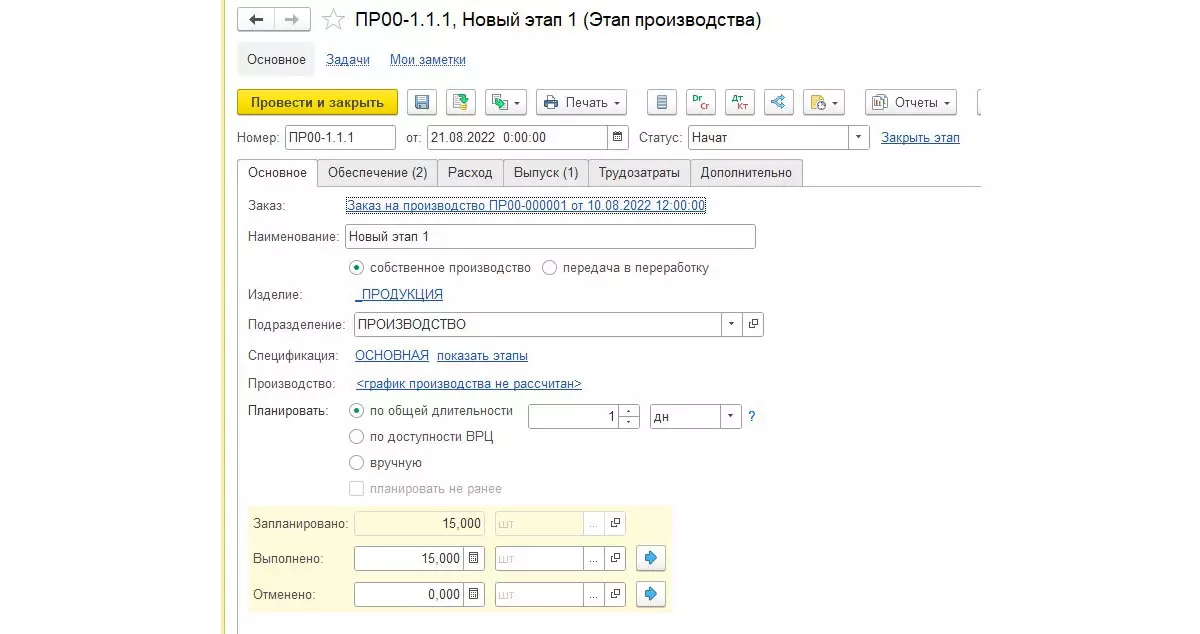
Task: Open calculator for Отменено quantity
Action: tap(475, 594)
